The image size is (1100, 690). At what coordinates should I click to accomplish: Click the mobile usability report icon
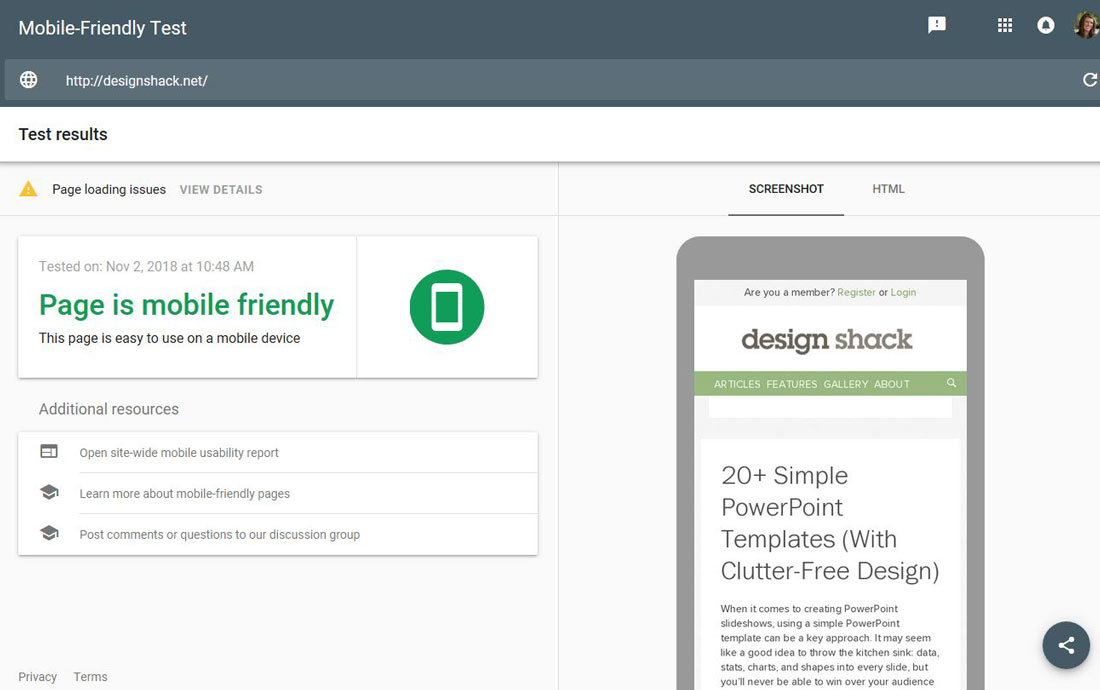(49, 451)
